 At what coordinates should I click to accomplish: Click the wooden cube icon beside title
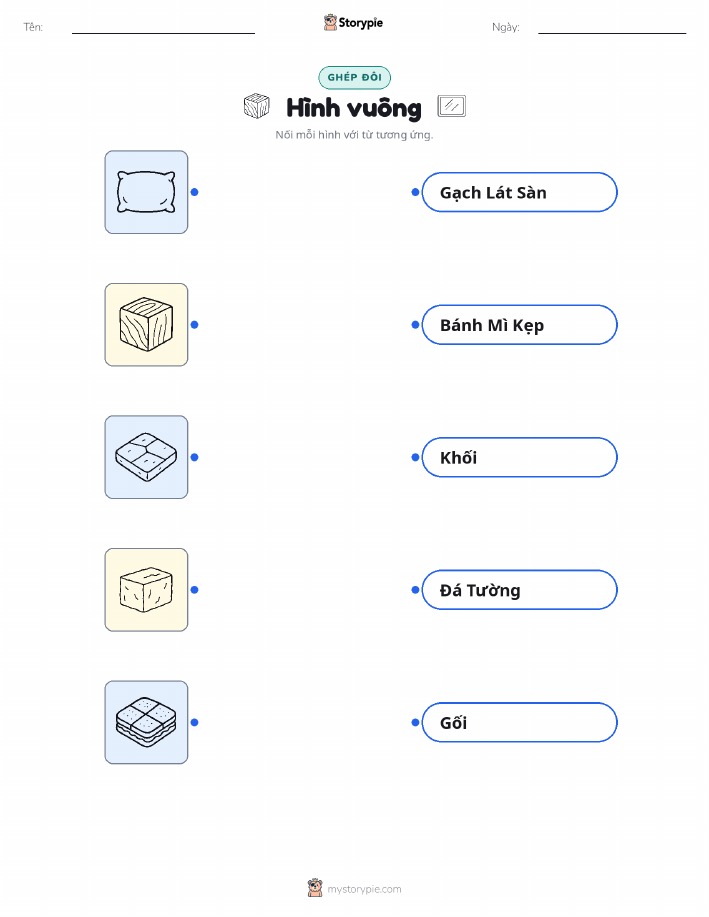(x=257, y=106)
